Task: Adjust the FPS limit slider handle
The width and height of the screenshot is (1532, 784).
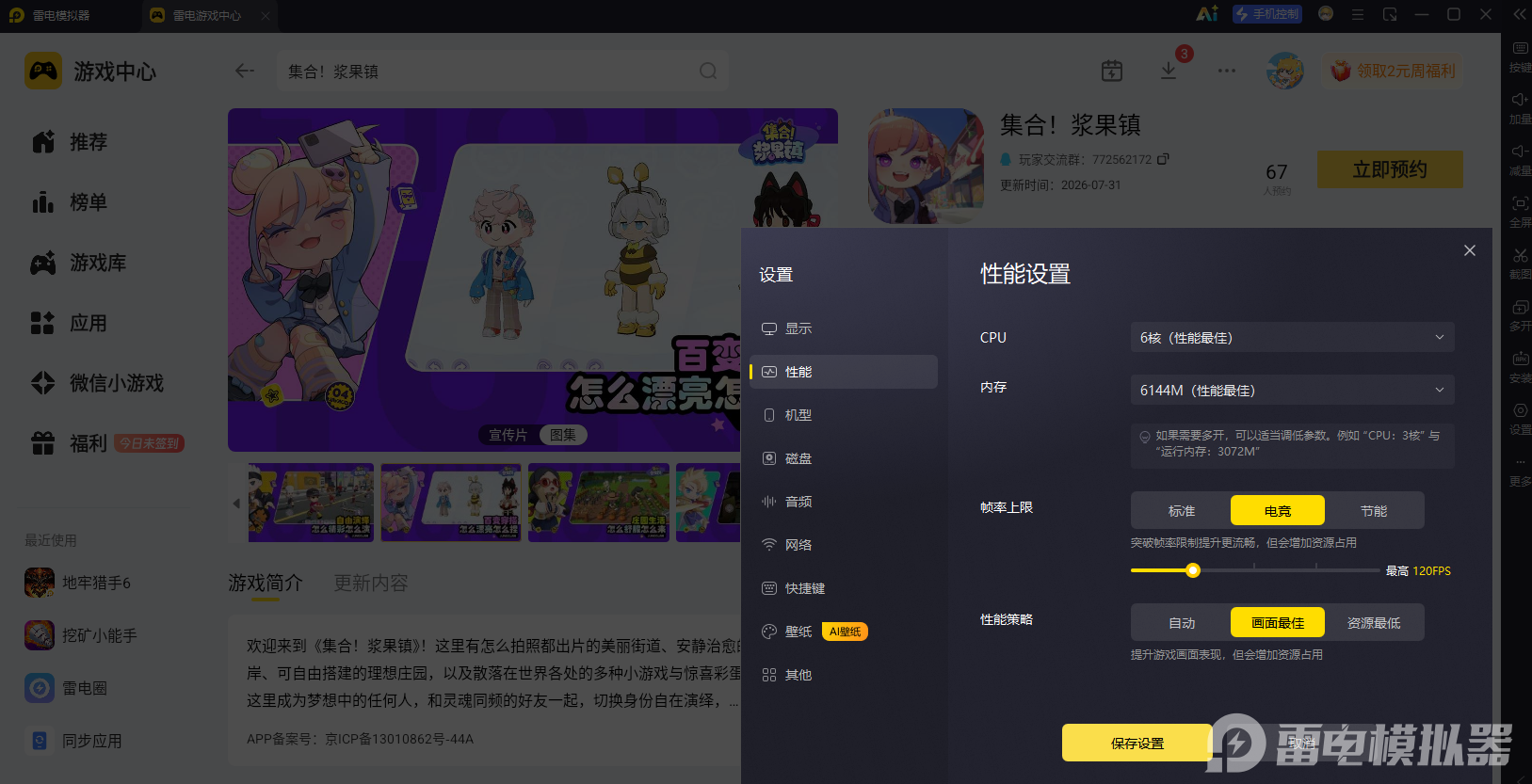Action: click(1193, 570)
